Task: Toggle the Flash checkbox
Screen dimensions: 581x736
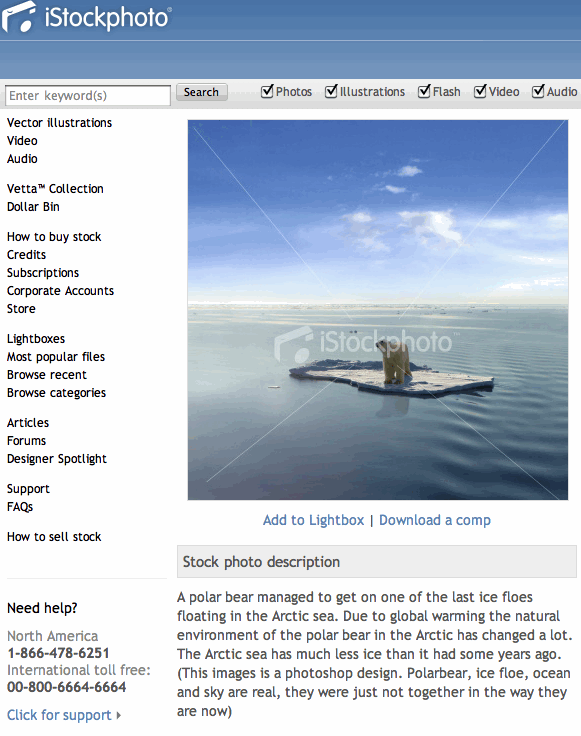Action: pyautogui.click(x=424, y=91)
